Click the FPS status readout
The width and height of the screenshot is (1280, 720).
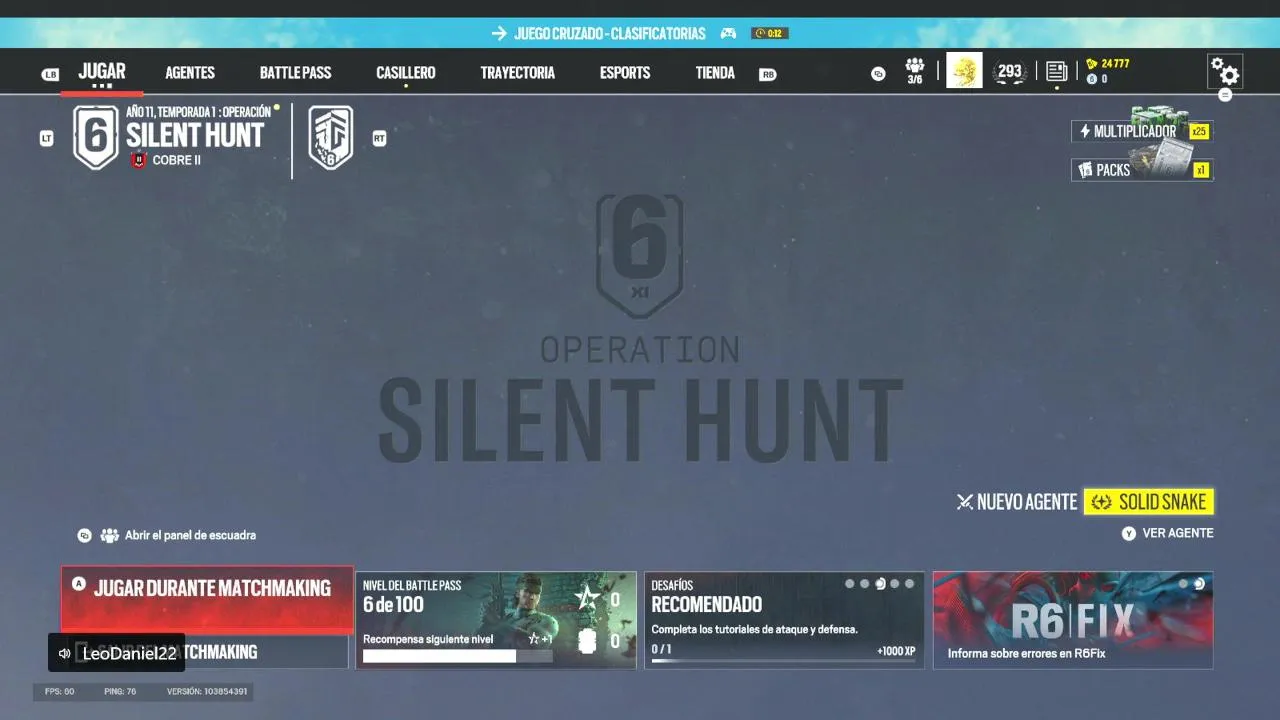60,691
